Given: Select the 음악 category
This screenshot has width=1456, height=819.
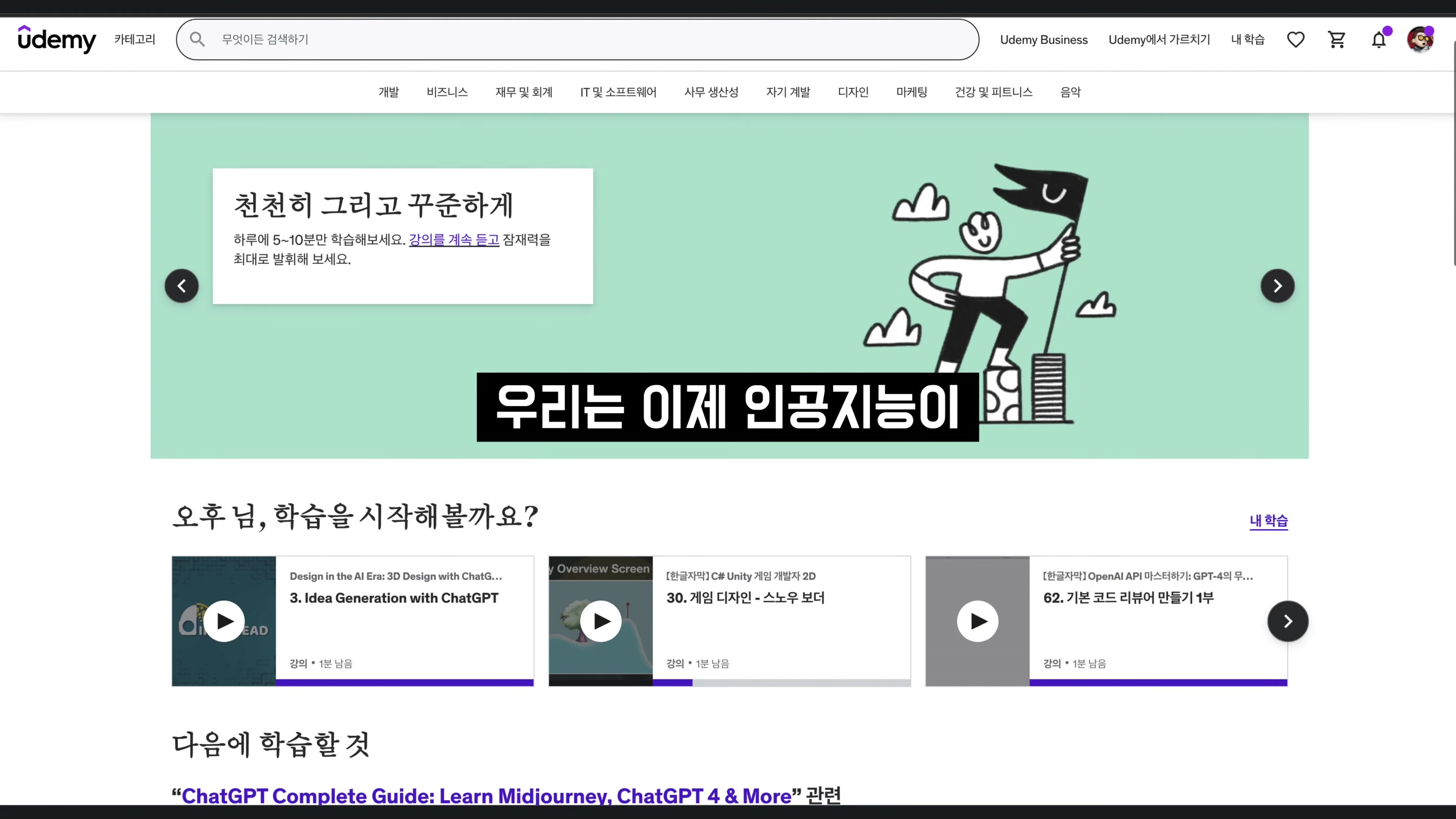Looking at the screenshot, I should pyautogui.click(x=1070, y=92).
